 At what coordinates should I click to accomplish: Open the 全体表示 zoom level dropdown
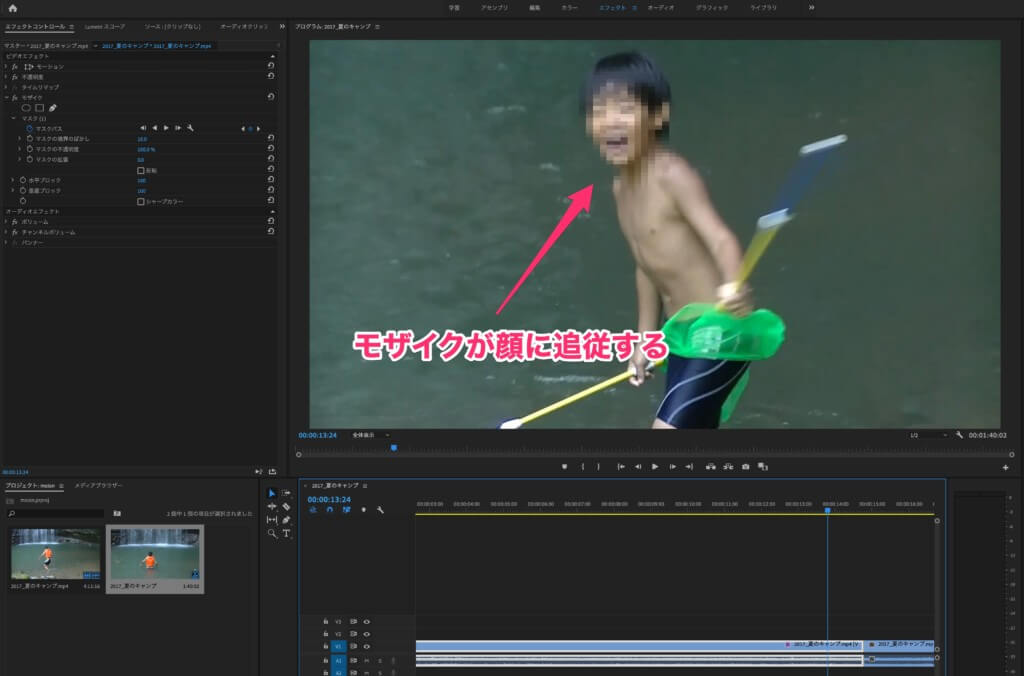[368, 435]
